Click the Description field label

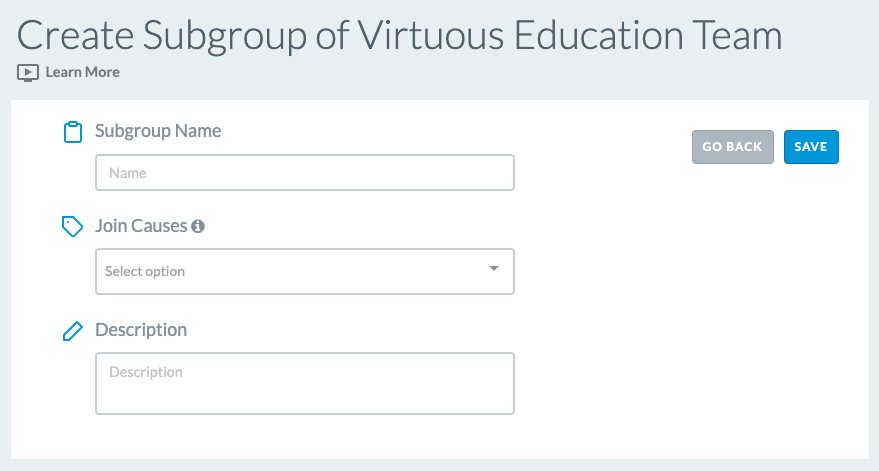(x=141, y=330)
